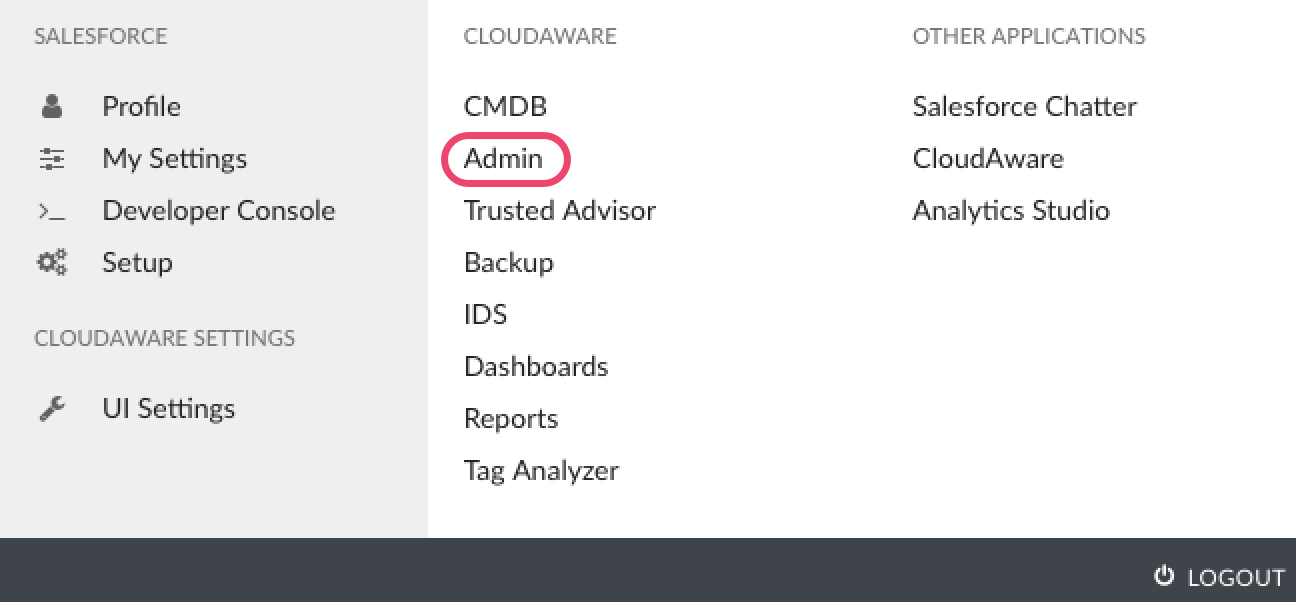Go to Dashboards
The height and width of the screenshot is (602, 1296).
click(536, 367)
